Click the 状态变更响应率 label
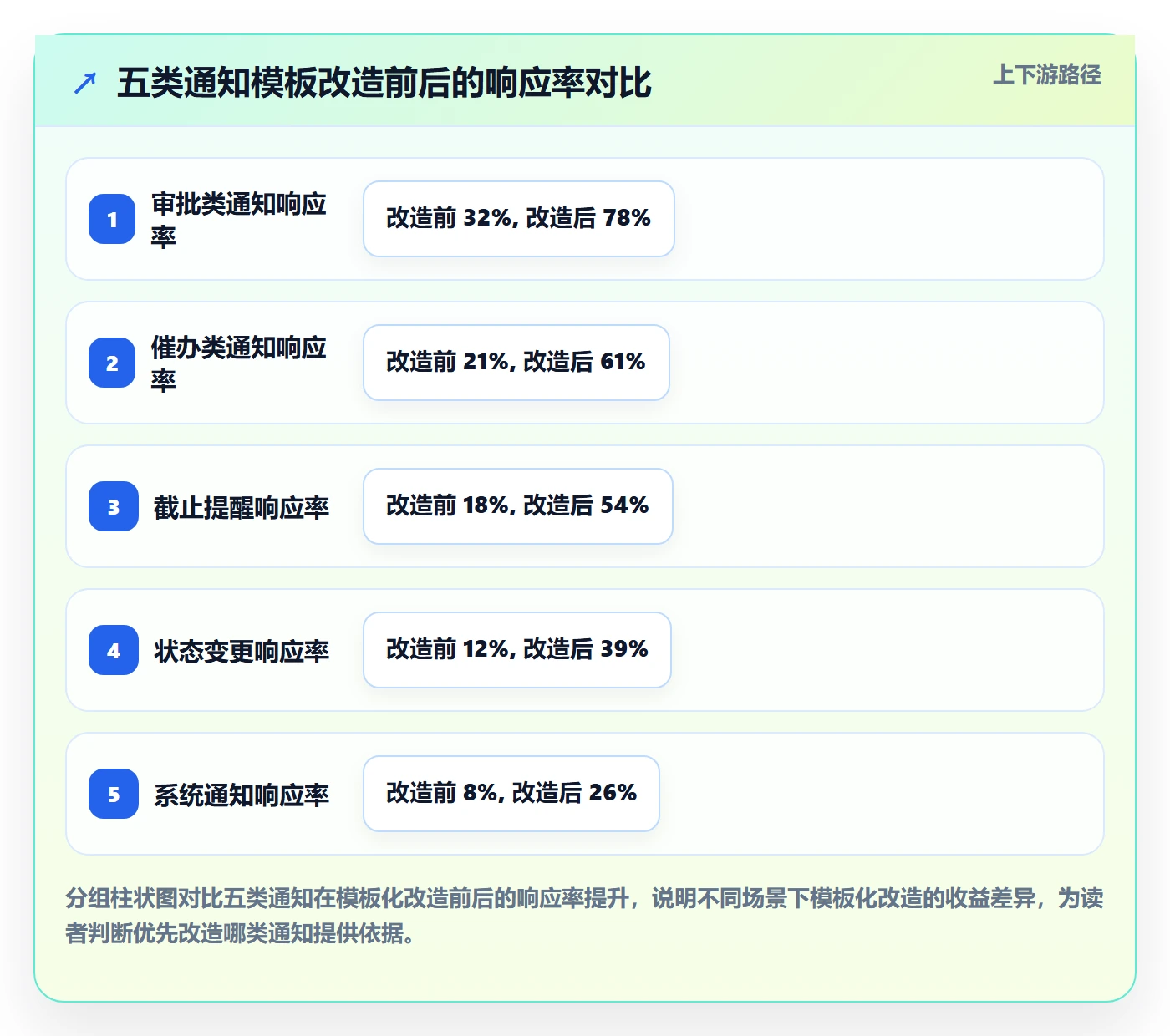 click(x=242, y=651)
